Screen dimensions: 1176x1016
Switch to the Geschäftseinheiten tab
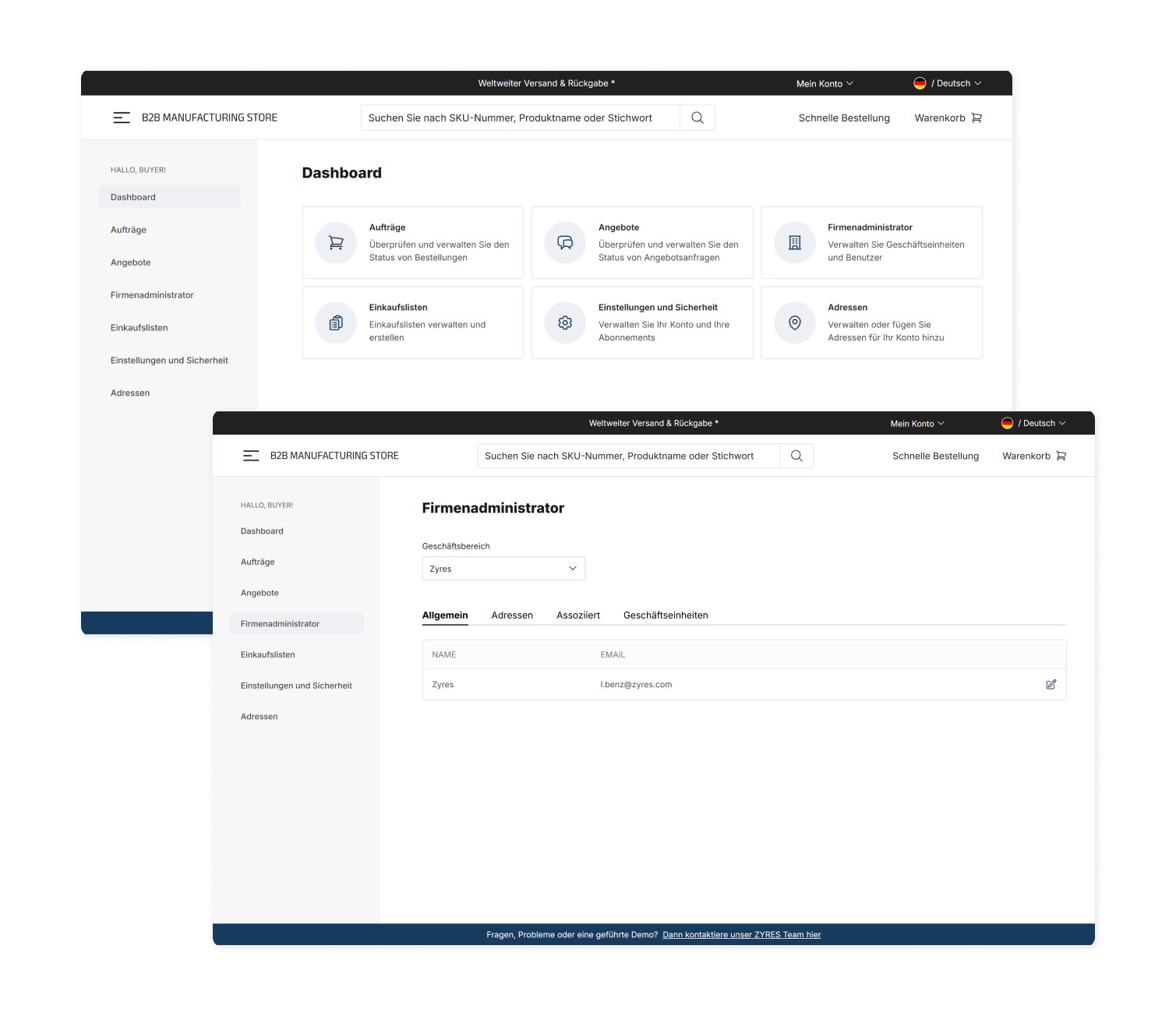tap(666, 615)
